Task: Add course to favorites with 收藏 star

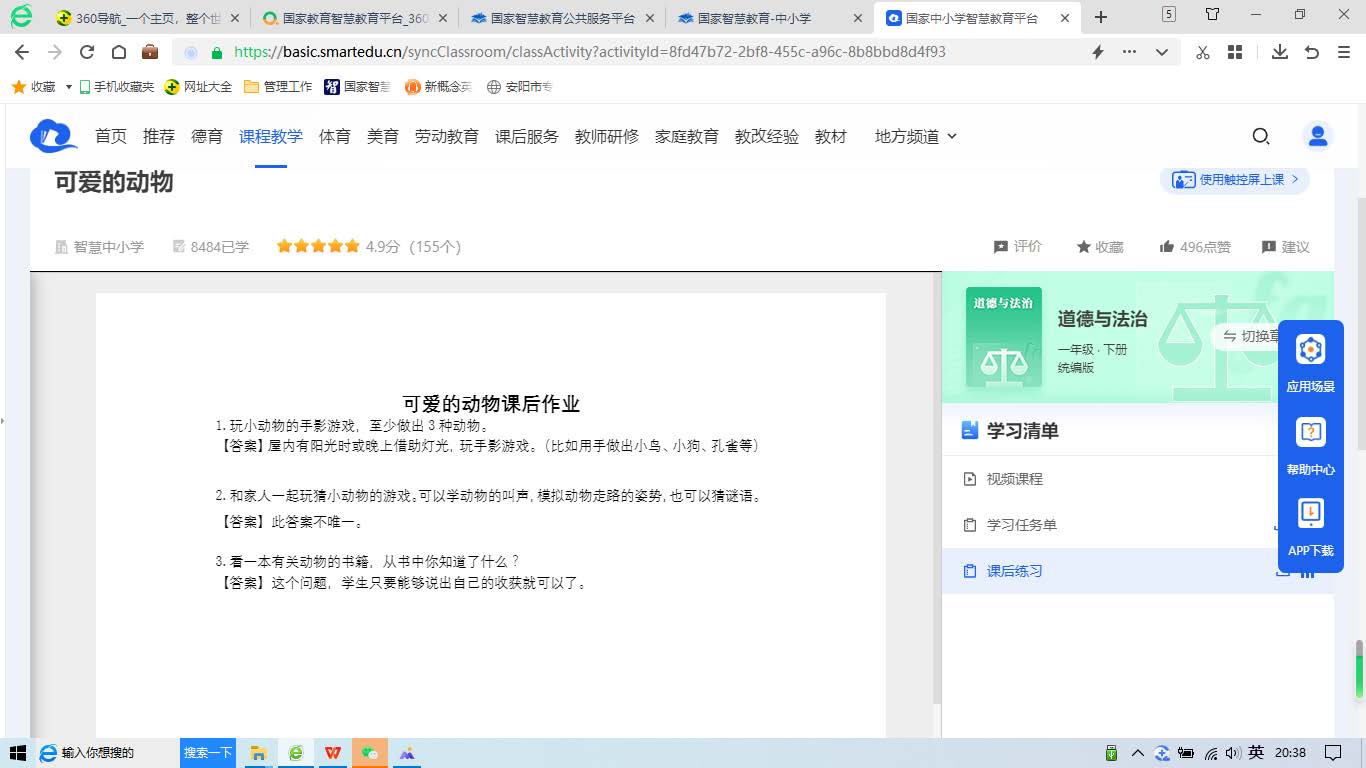Action: [x=1100, y=247]
